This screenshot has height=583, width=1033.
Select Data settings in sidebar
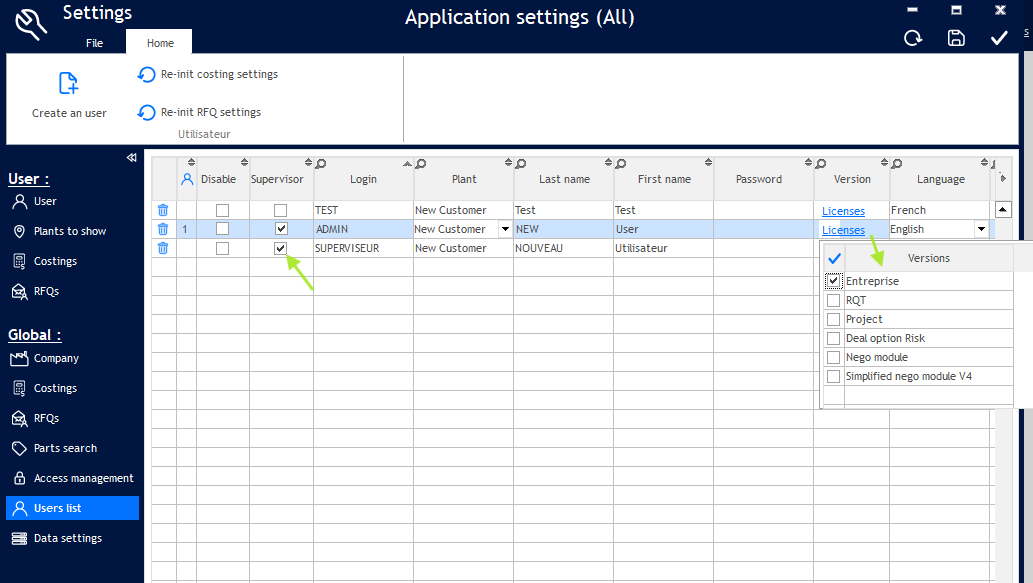coord(67,538)
